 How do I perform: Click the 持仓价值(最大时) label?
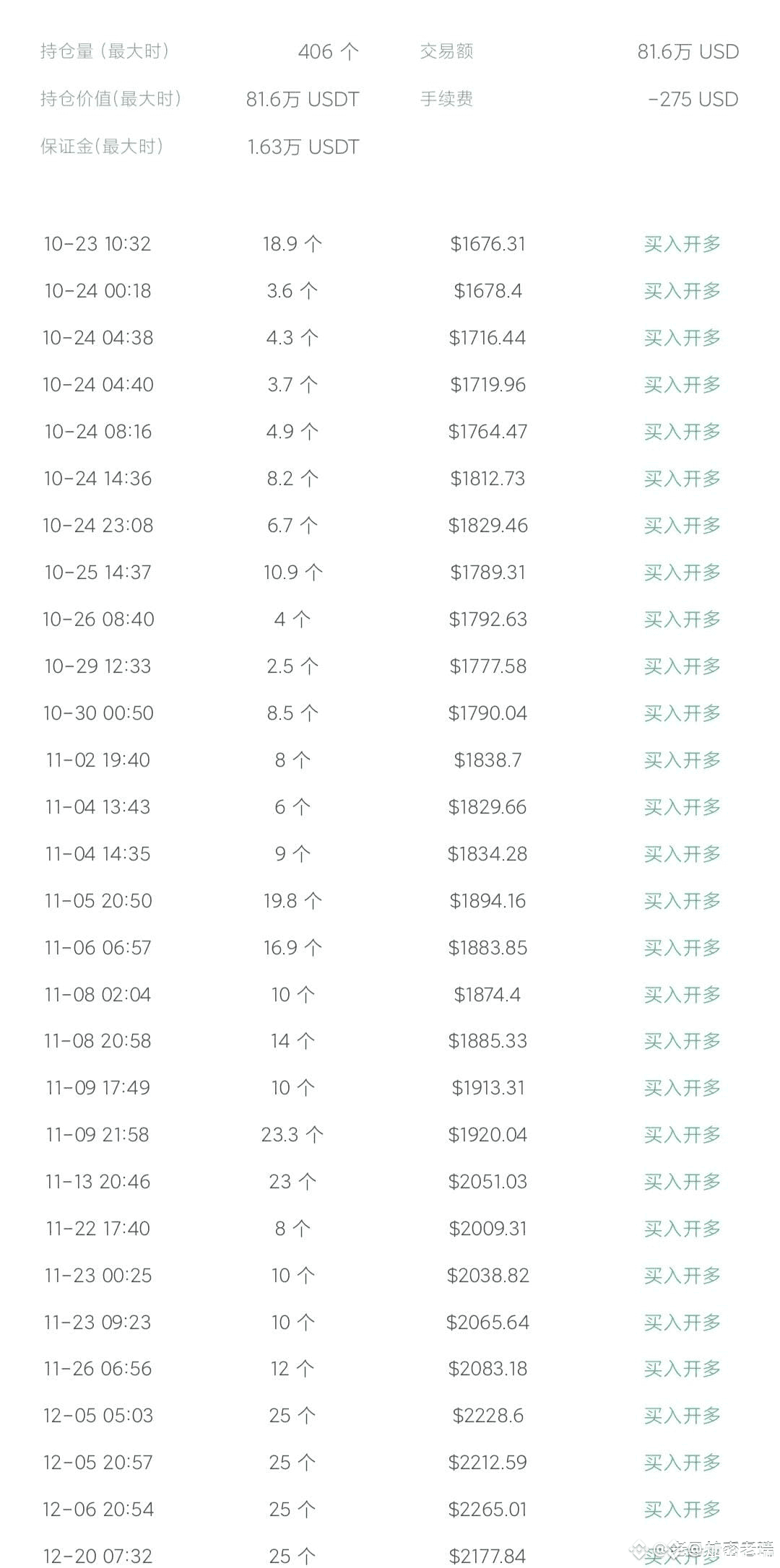coord(110,99)
